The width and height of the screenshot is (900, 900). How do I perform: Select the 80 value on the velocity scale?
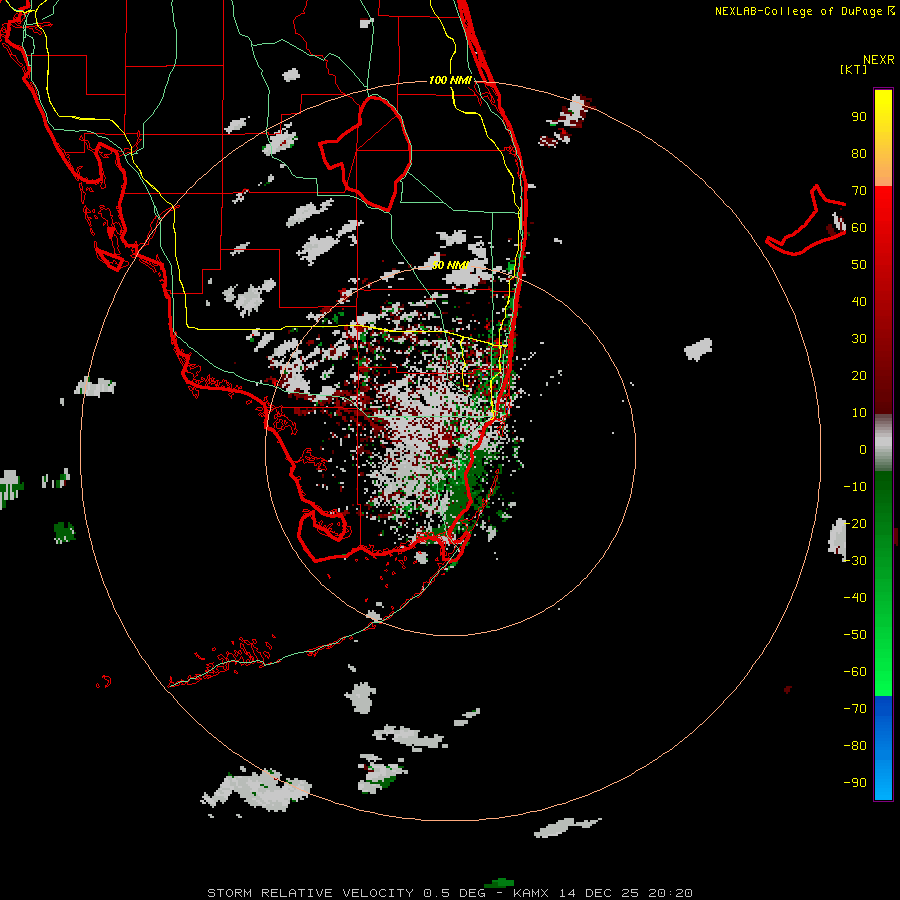859,153
